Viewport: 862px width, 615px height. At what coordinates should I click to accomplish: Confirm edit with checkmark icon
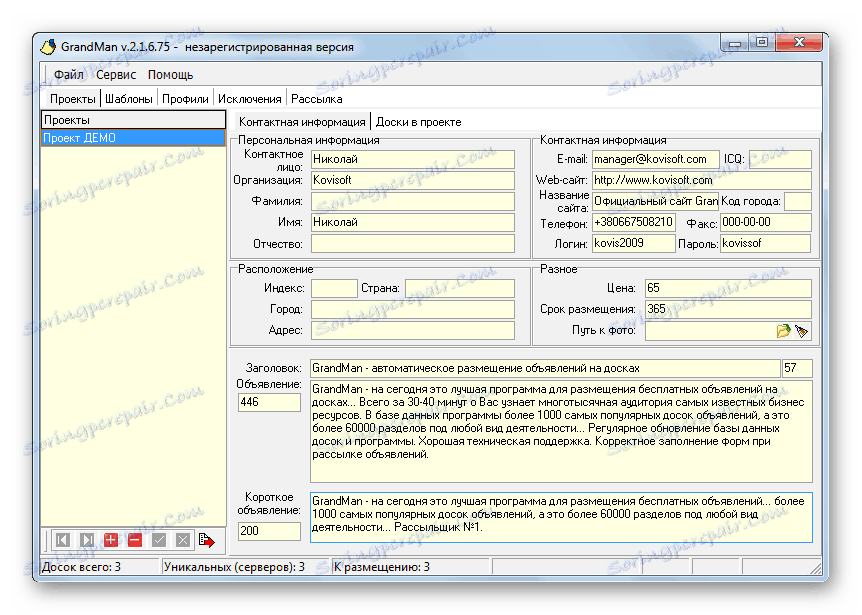159,540
